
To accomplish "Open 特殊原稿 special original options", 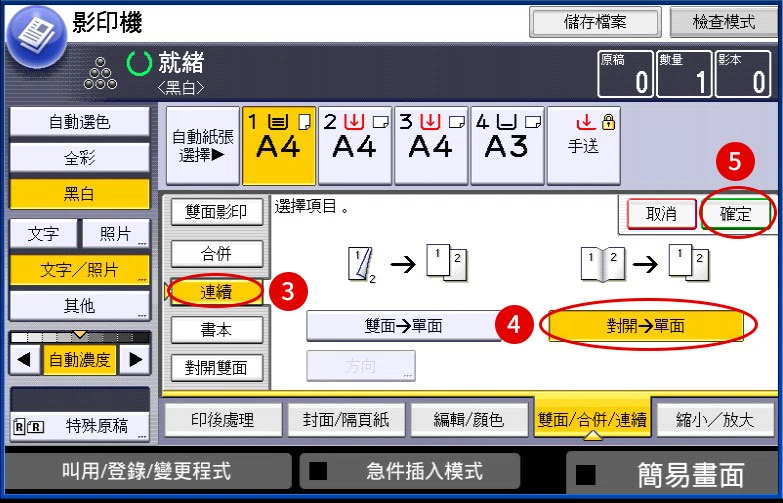I will click(79, 425).
